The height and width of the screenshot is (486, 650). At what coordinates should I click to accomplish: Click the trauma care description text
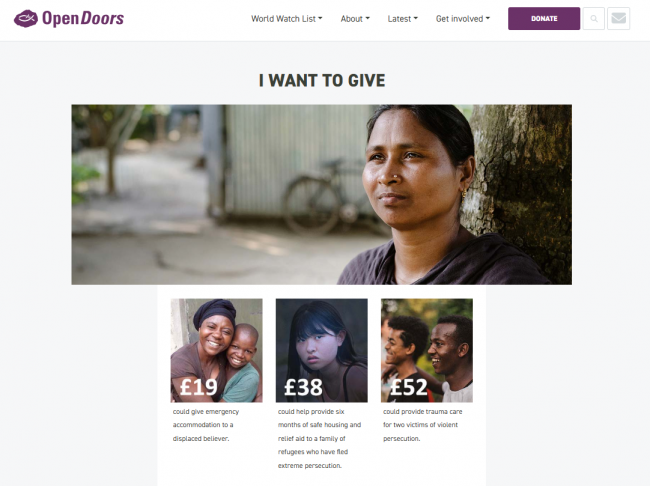pyautogui.click(x=422, y=425)
